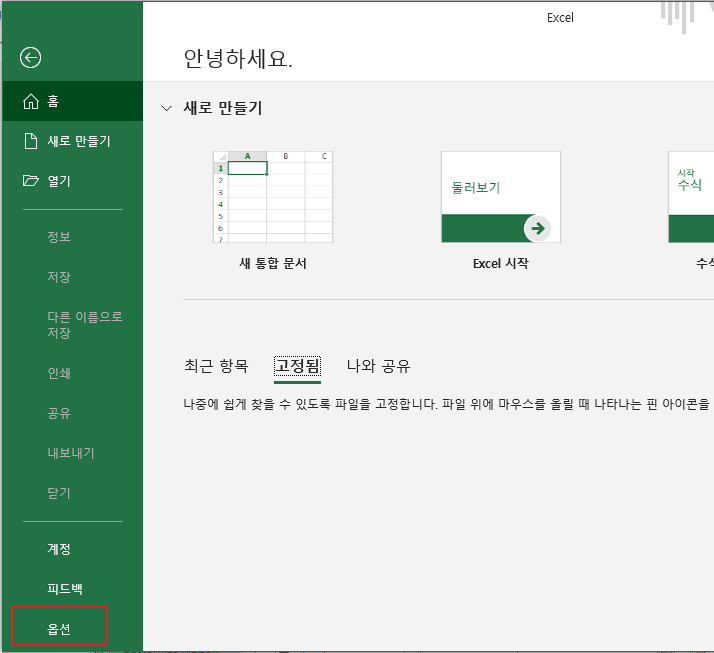Open the 정보 menu item

(59, 237)
